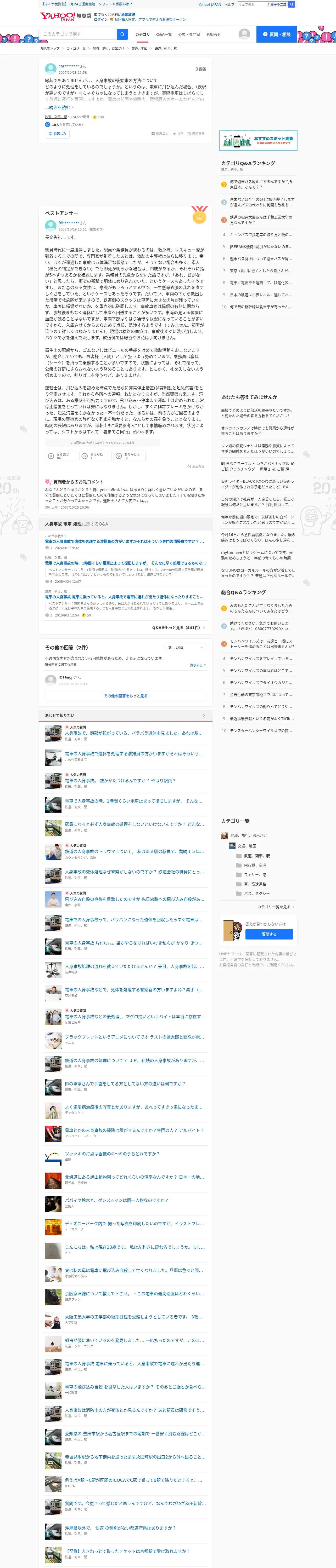This screenshot has width=336, height=1568.
Task: Click the top web search magnifier icon
Action: click(292, 4)
